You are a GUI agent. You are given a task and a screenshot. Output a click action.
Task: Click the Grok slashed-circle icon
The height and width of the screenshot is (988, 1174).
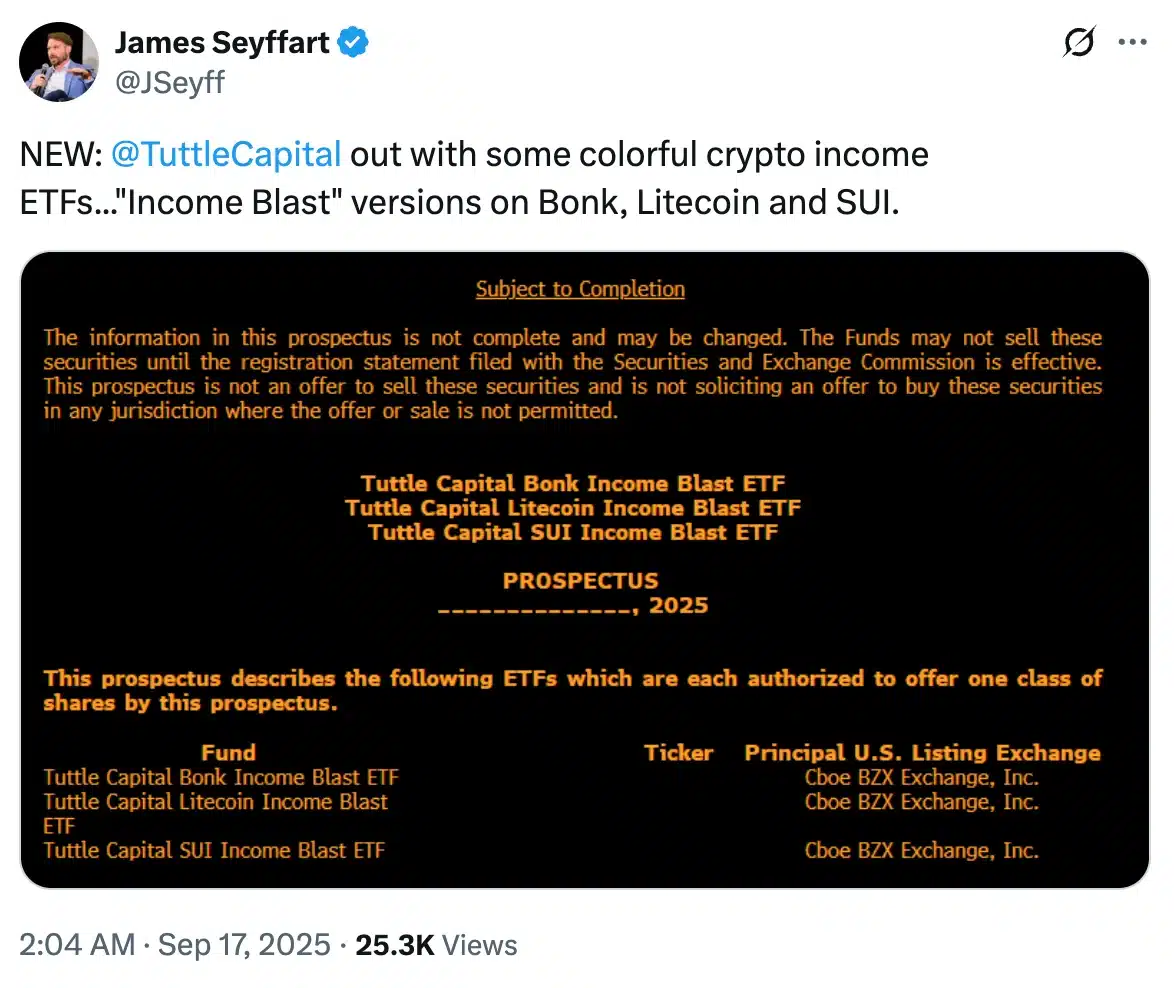coord(1081,43)
